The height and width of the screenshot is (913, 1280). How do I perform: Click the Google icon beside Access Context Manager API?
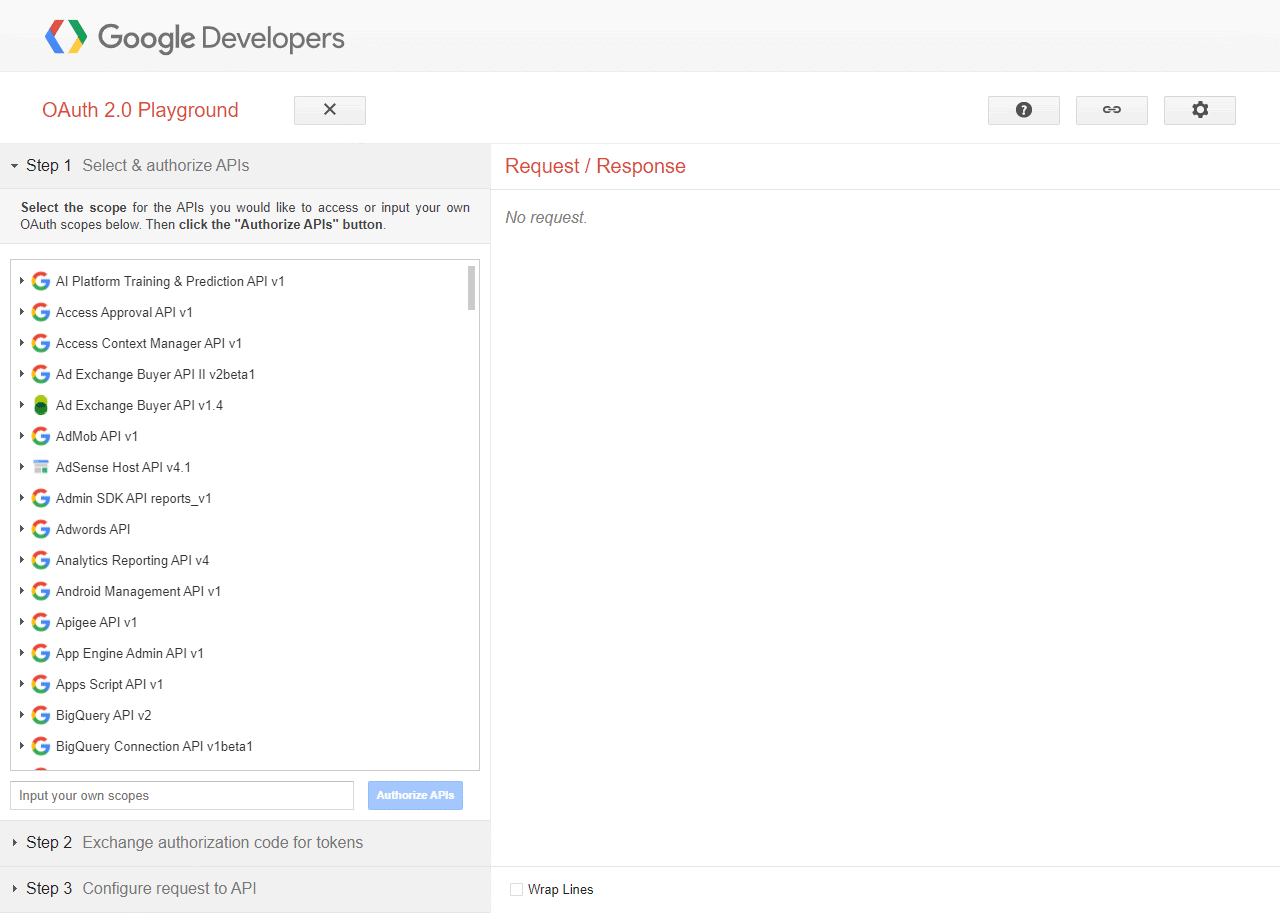coord(41,343)
